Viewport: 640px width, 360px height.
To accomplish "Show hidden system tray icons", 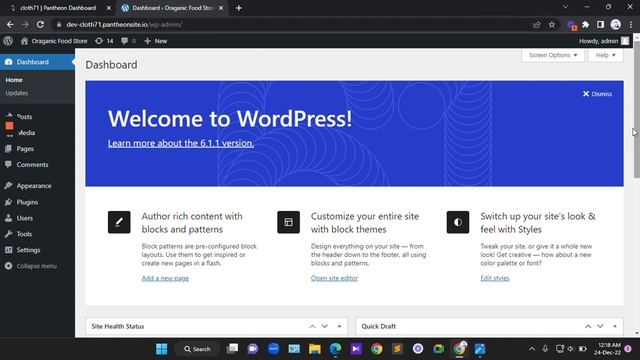I will pyautogui.click(x=532, y=349).
